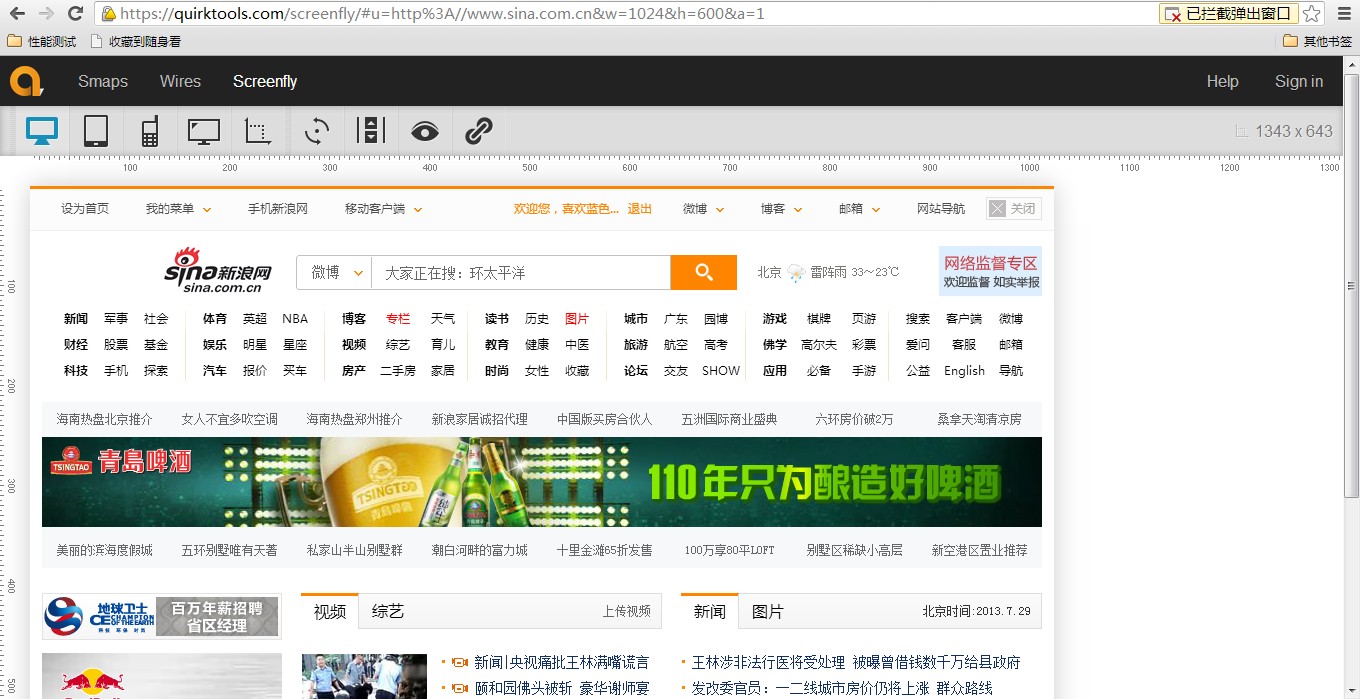Open the 其他书签 folder
1360x699 pixels.
click(1318, 41)
